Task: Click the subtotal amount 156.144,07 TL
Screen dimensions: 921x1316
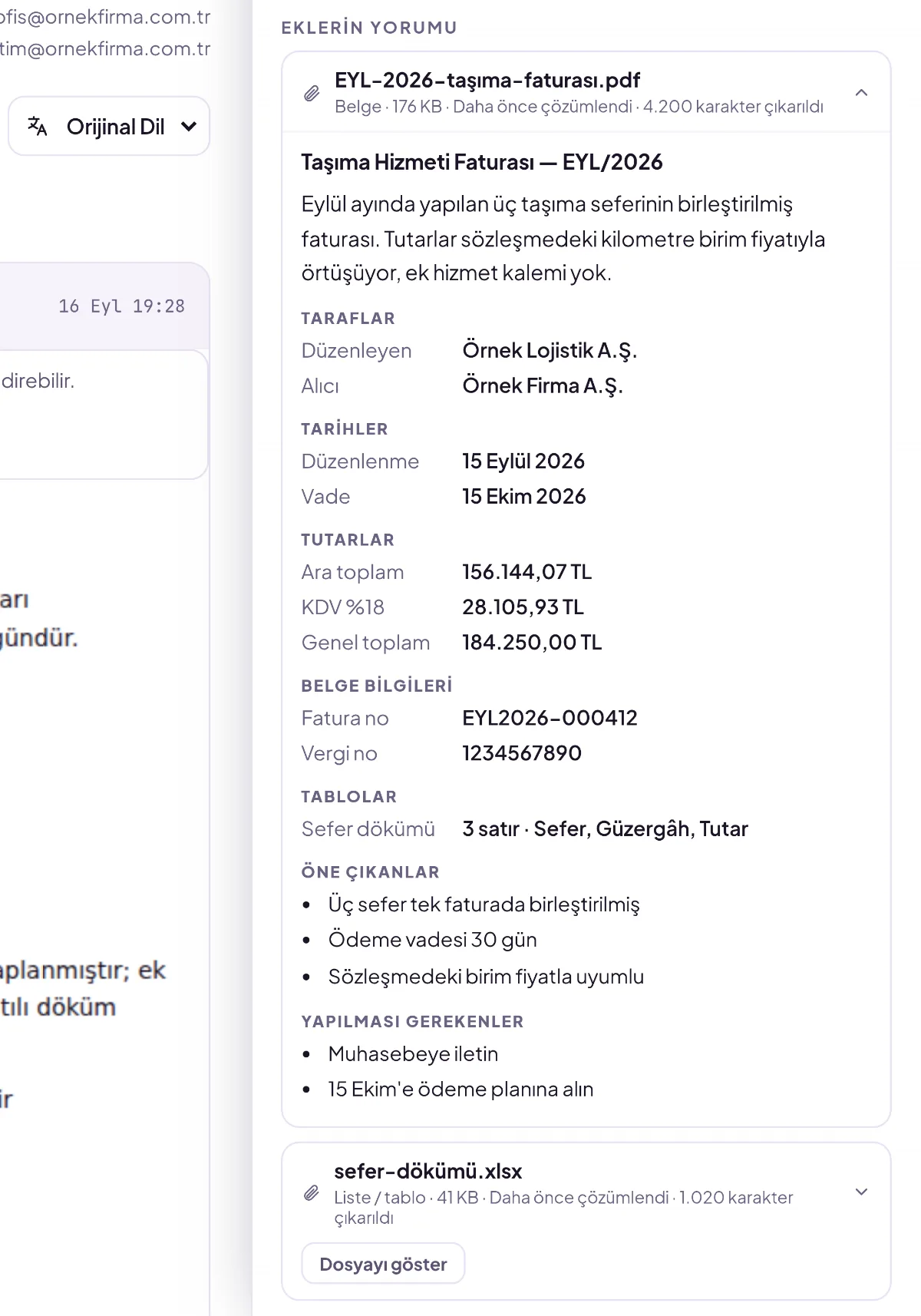Action: click(527, 572)
